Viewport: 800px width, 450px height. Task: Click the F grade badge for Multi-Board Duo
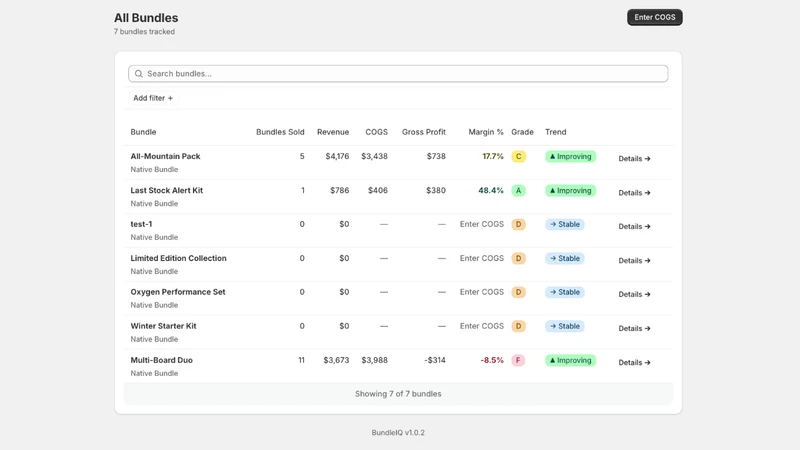click(518, 361)
